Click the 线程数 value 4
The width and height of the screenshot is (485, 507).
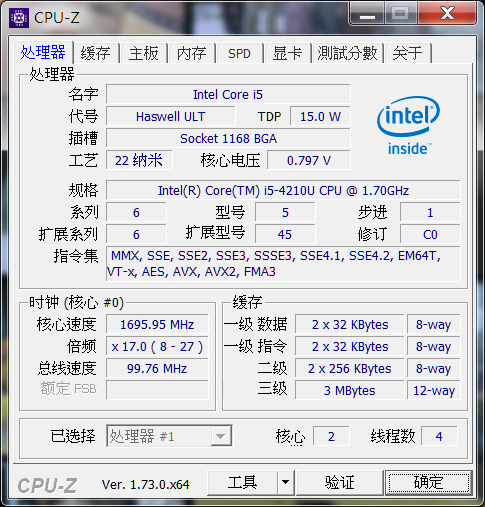point(439,436)
